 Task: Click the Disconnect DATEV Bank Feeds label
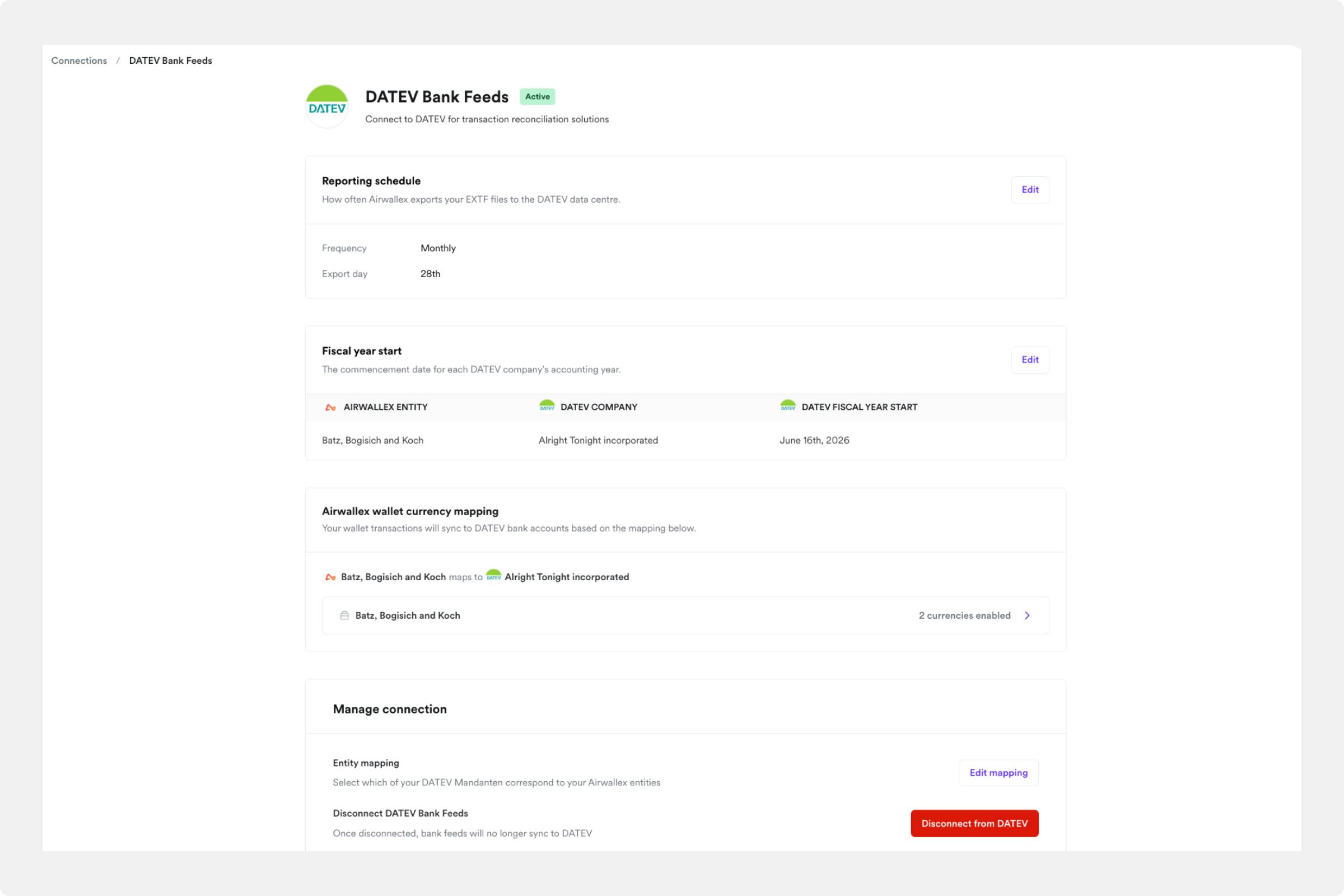point(400,813)
